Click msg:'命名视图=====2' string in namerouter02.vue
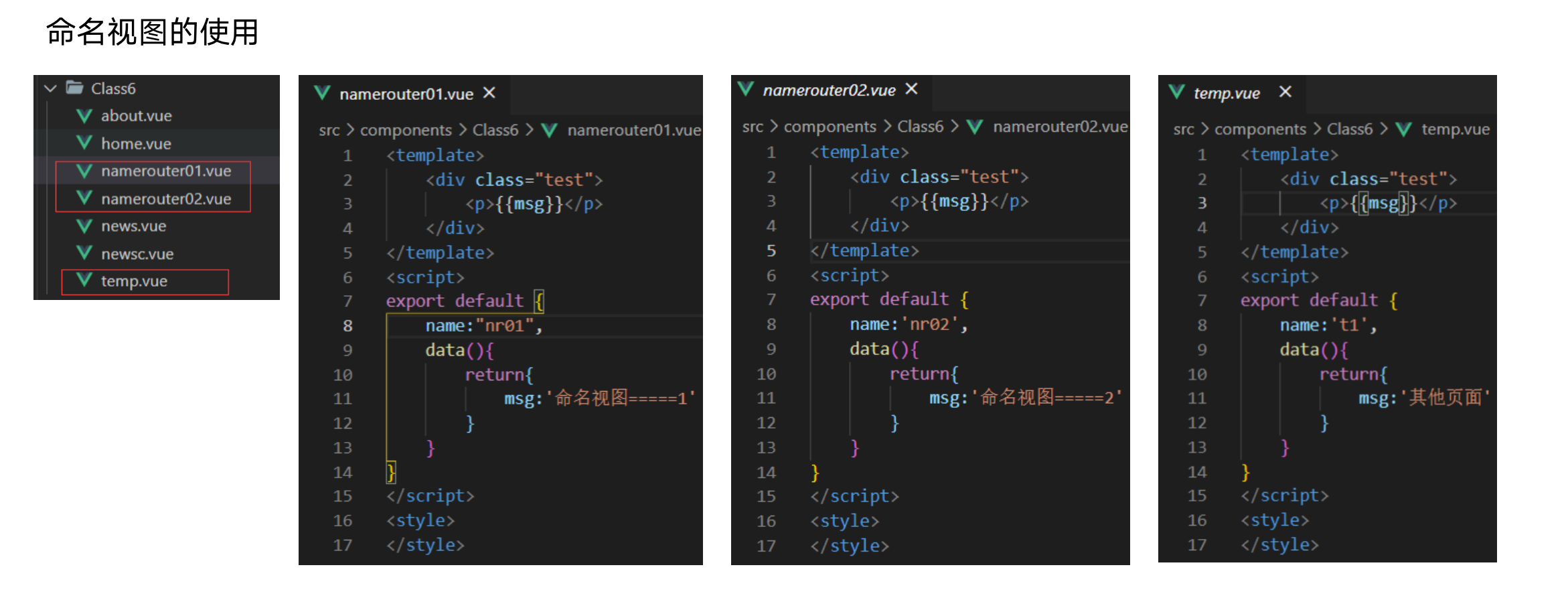 pos(1026,398)
